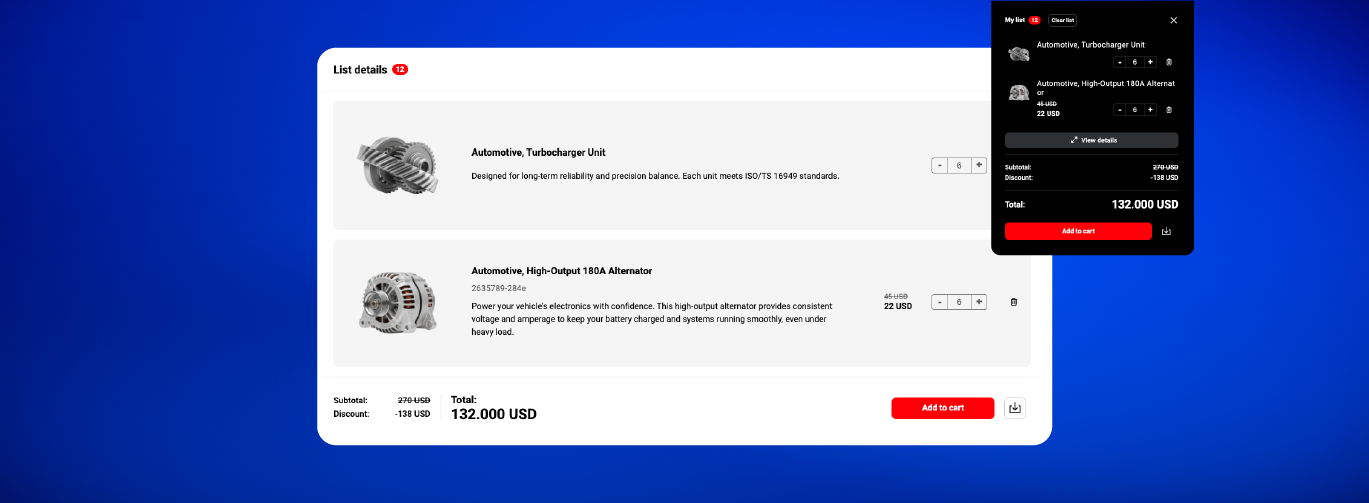The image size is (1369, 503).
Task: Click the download icon in My list popup
Action: [1166, 231]
